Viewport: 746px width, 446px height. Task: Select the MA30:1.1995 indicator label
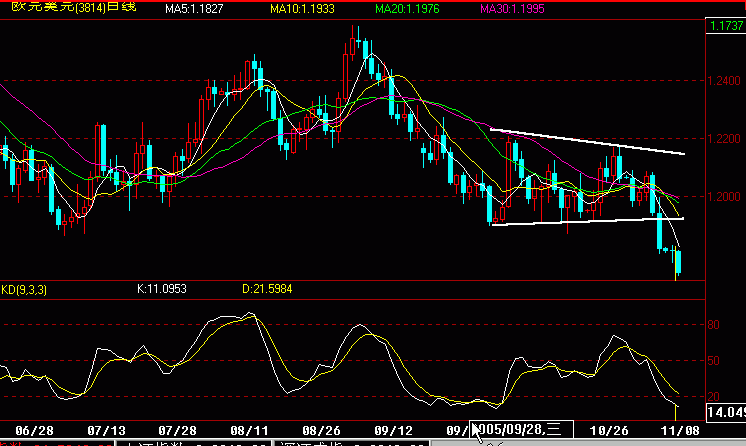click(512, 9)
